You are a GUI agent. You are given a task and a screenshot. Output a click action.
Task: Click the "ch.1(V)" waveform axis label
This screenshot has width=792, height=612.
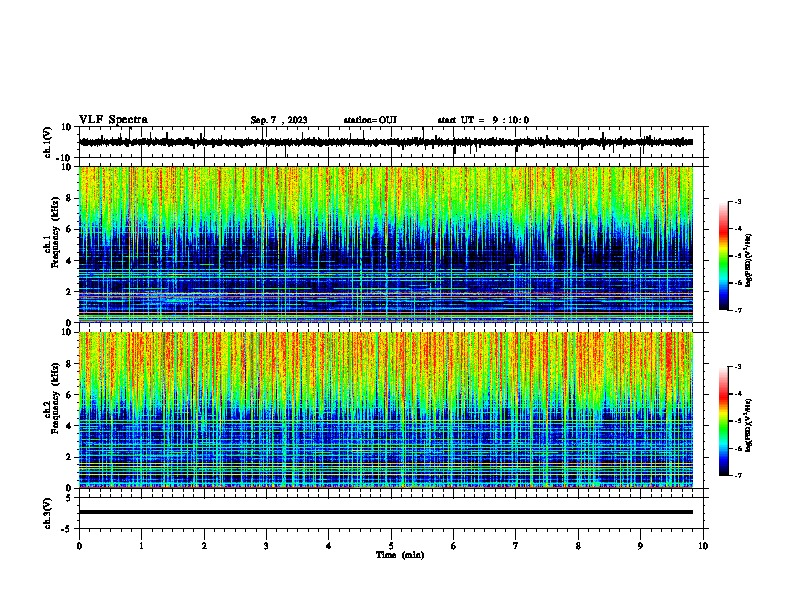click(48, 142)
